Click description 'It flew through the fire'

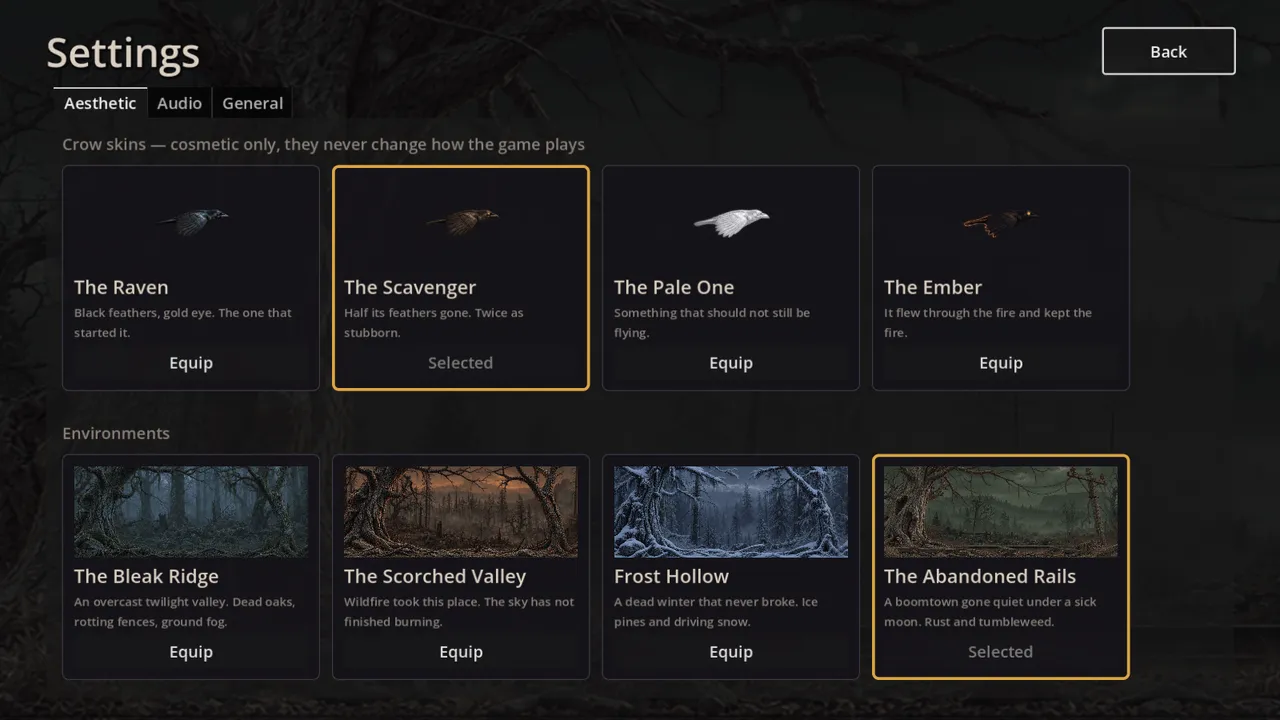[988, 322]
